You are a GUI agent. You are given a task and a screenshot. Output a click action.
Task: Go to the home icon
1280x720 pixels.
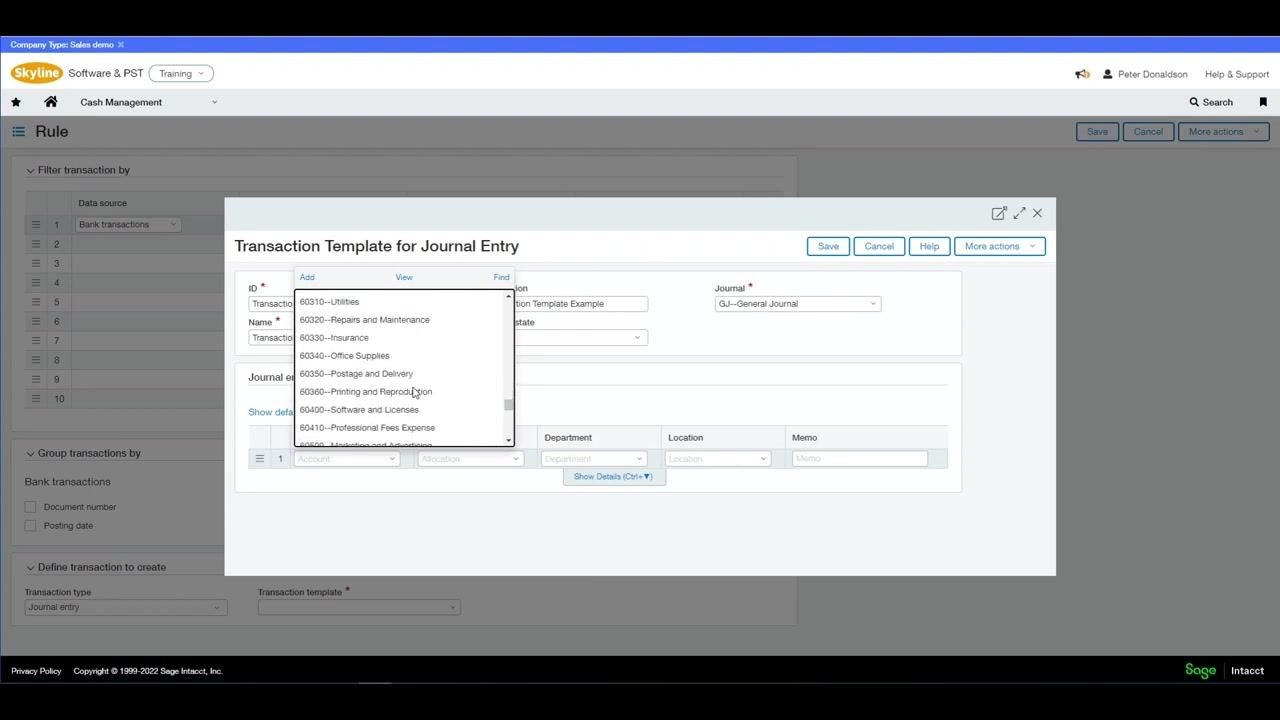click(51, 102)
